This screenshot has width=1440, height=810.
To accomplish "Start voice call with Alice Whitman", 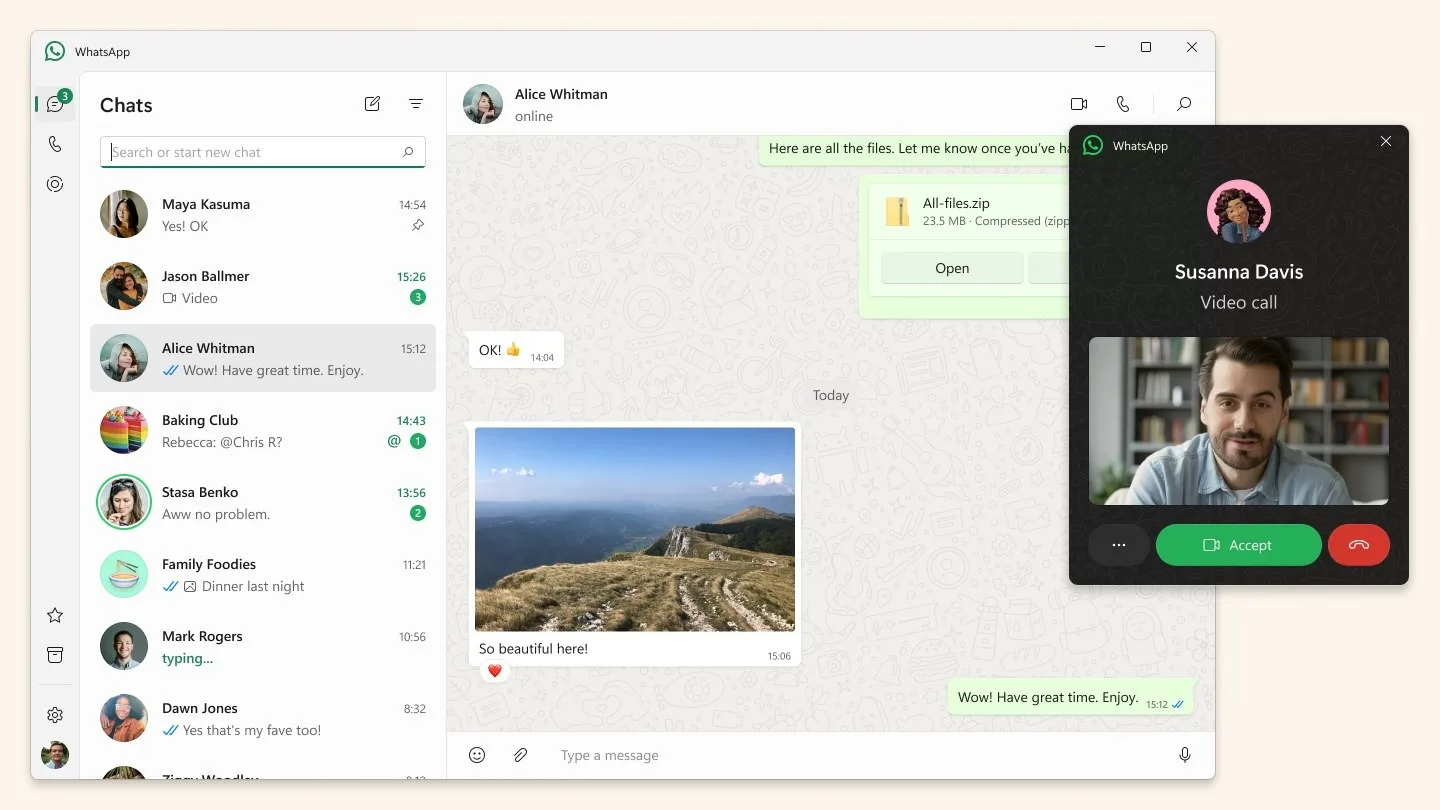I will coord(1123,104).
